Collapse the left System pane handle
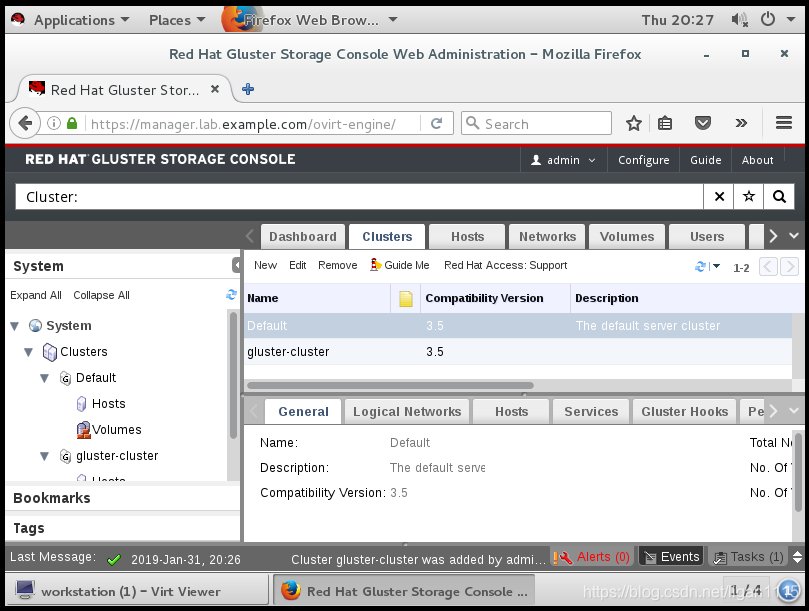Screen dimensions: 809x611 pyautogui.click(x=236, y=265)
